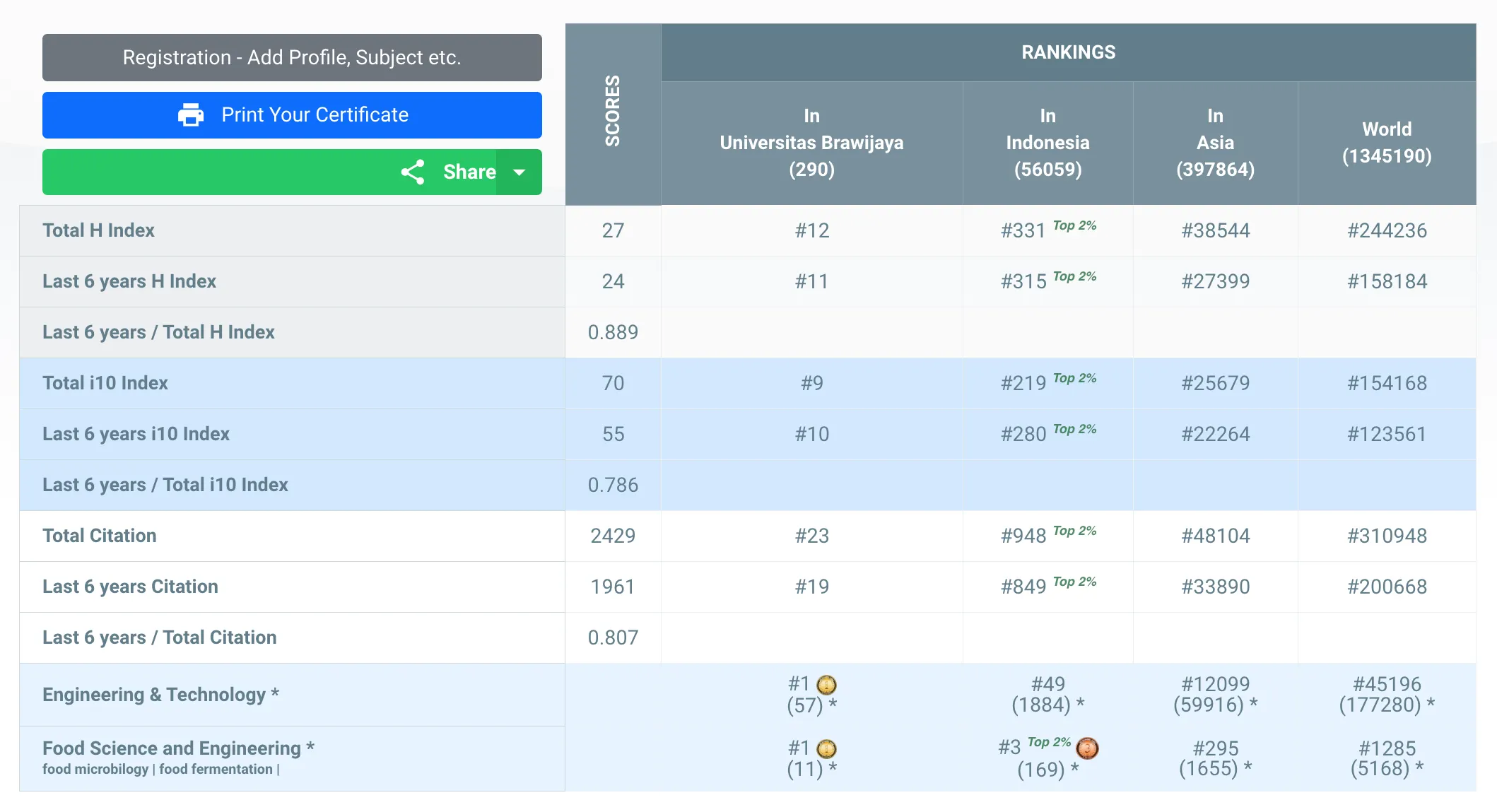Select the In Universitas Brawijaya column header

[x=811, y=143]
